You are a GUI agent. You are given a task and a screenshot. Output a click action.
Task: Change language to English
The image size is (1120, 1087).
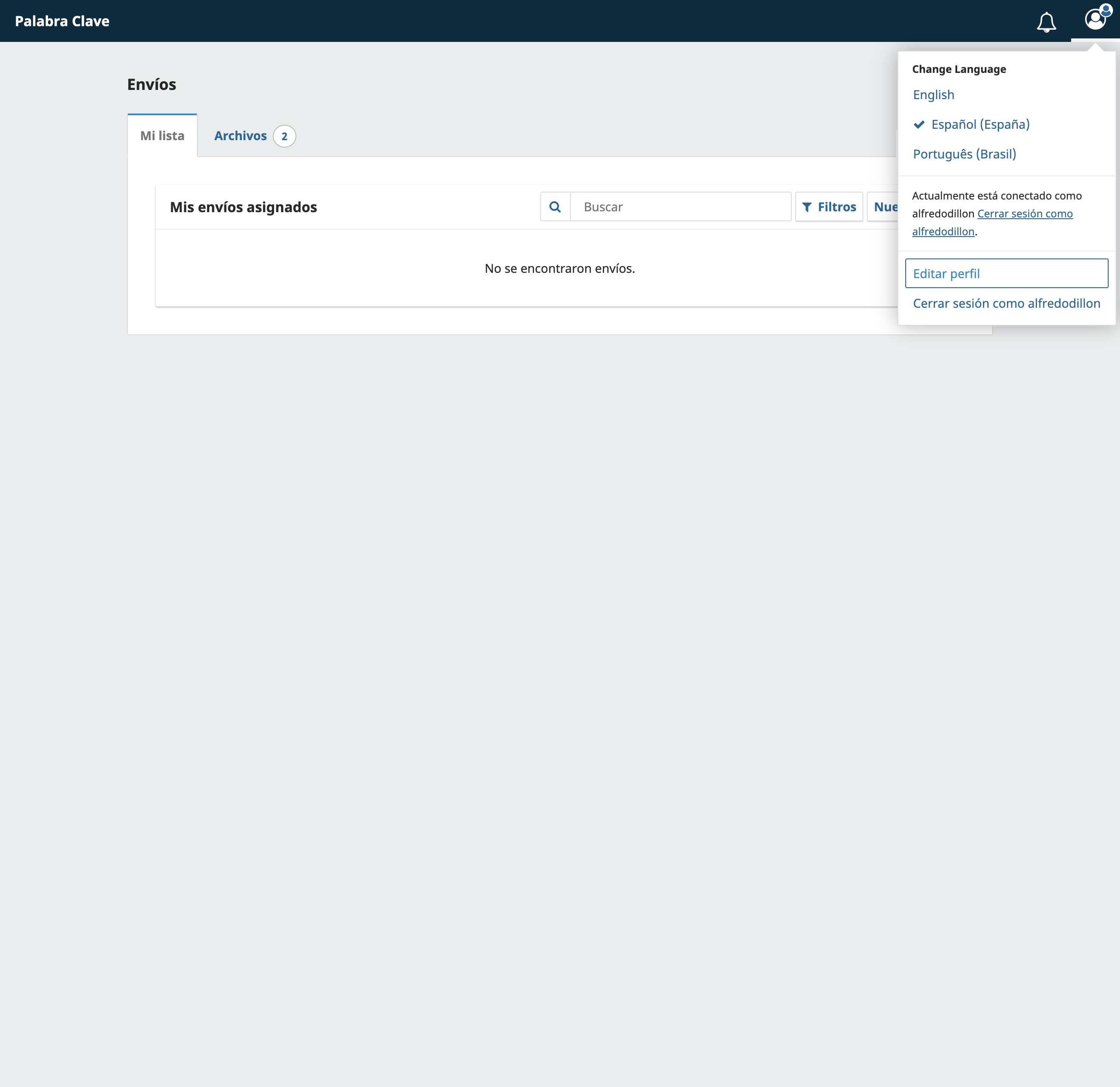click(933, 95)
